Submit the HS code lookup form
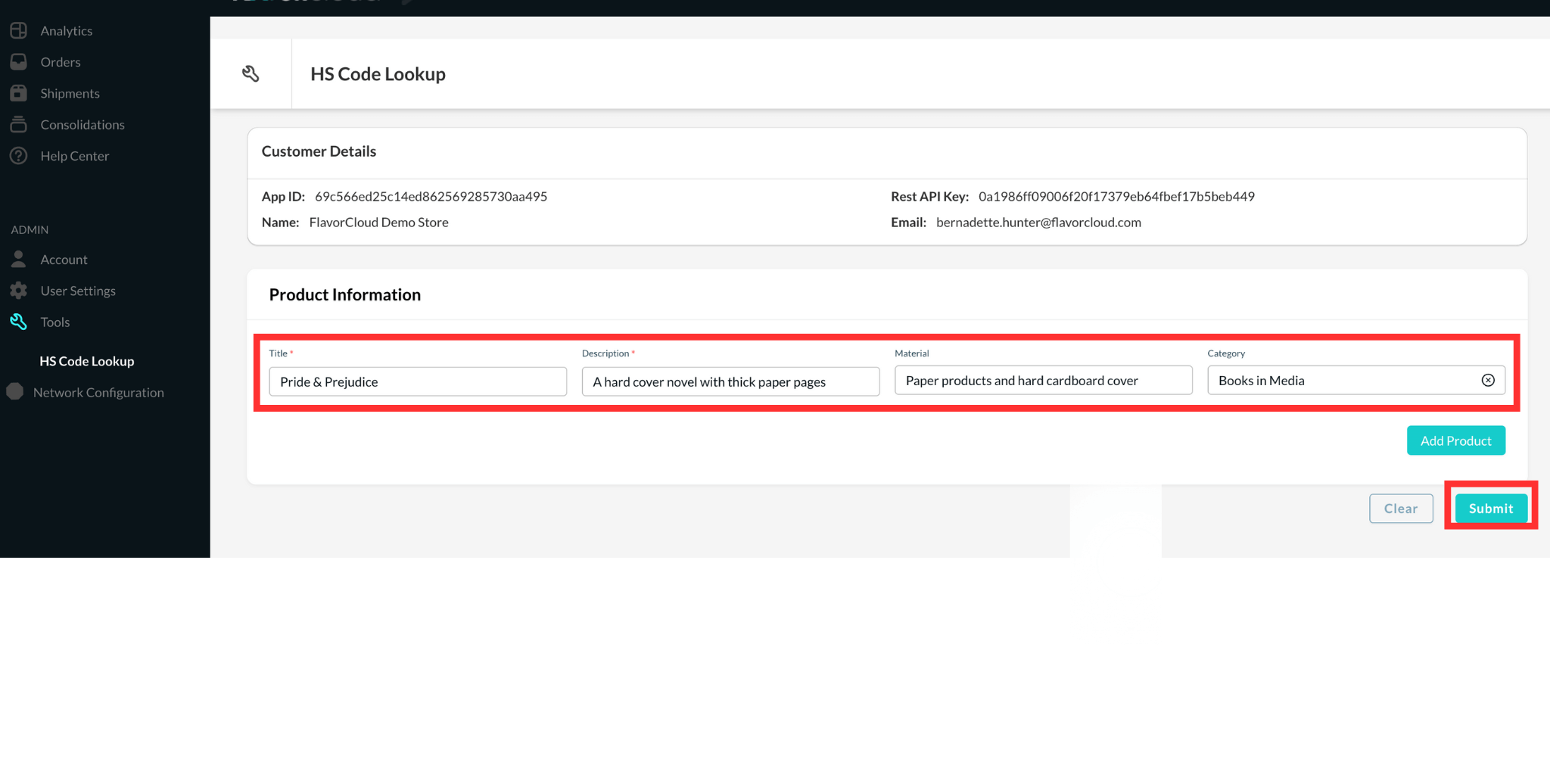The height and width of the screenshot is (784, 1550). coord(1491,509)
